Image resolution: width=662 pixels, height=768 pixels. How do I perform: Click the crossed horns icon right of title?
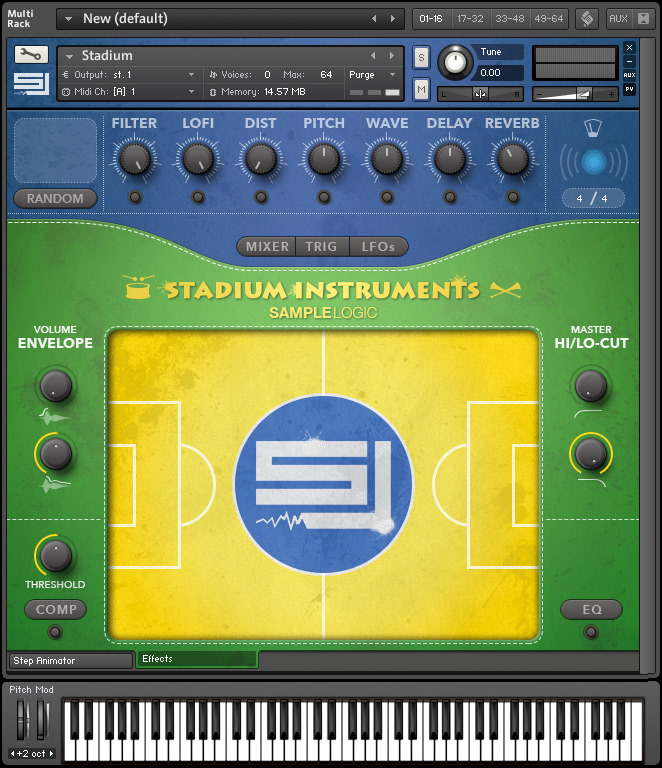505,290
